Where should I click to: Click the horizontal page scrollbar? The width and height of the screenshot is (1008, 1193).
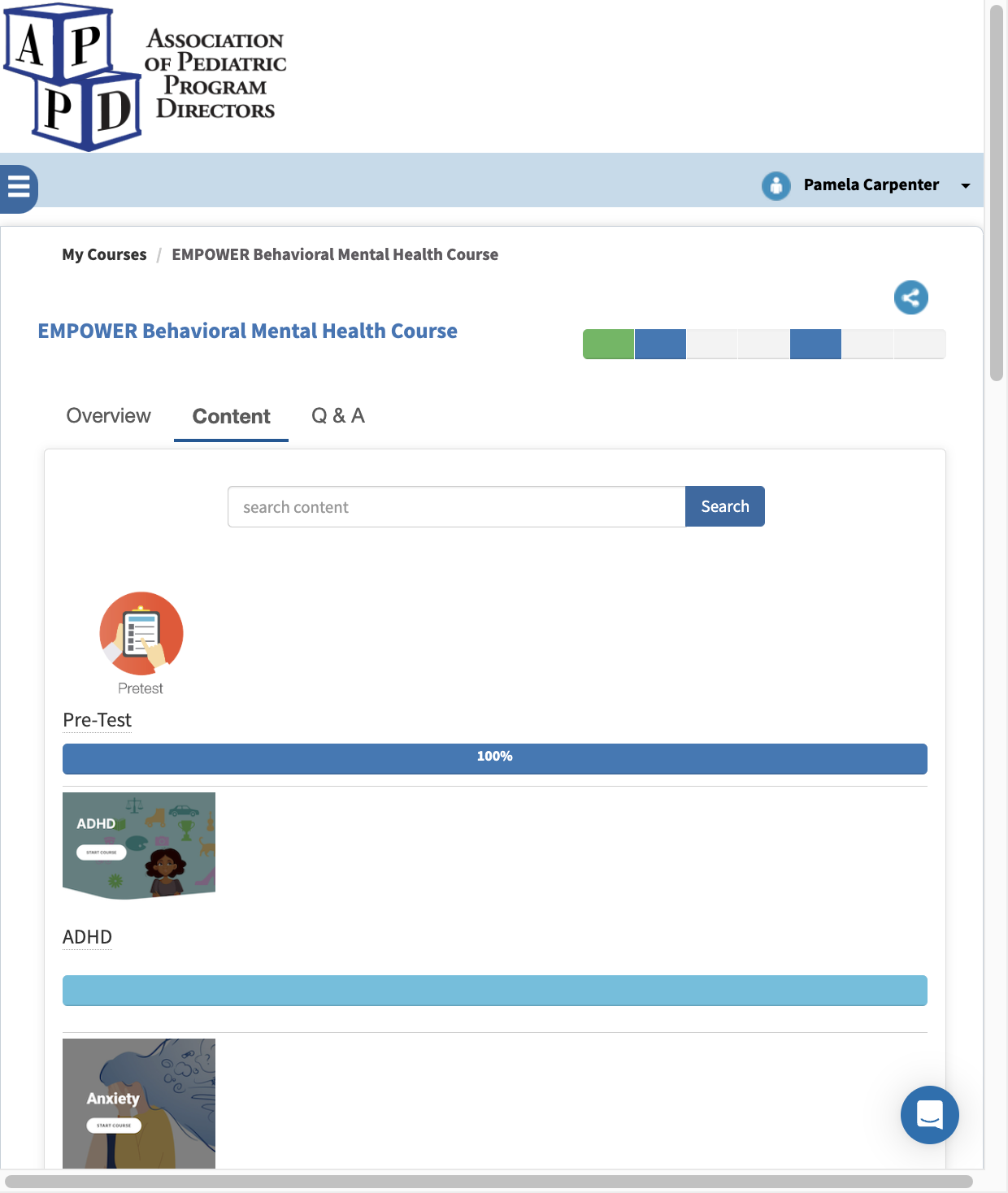[x=489, y=1181]
